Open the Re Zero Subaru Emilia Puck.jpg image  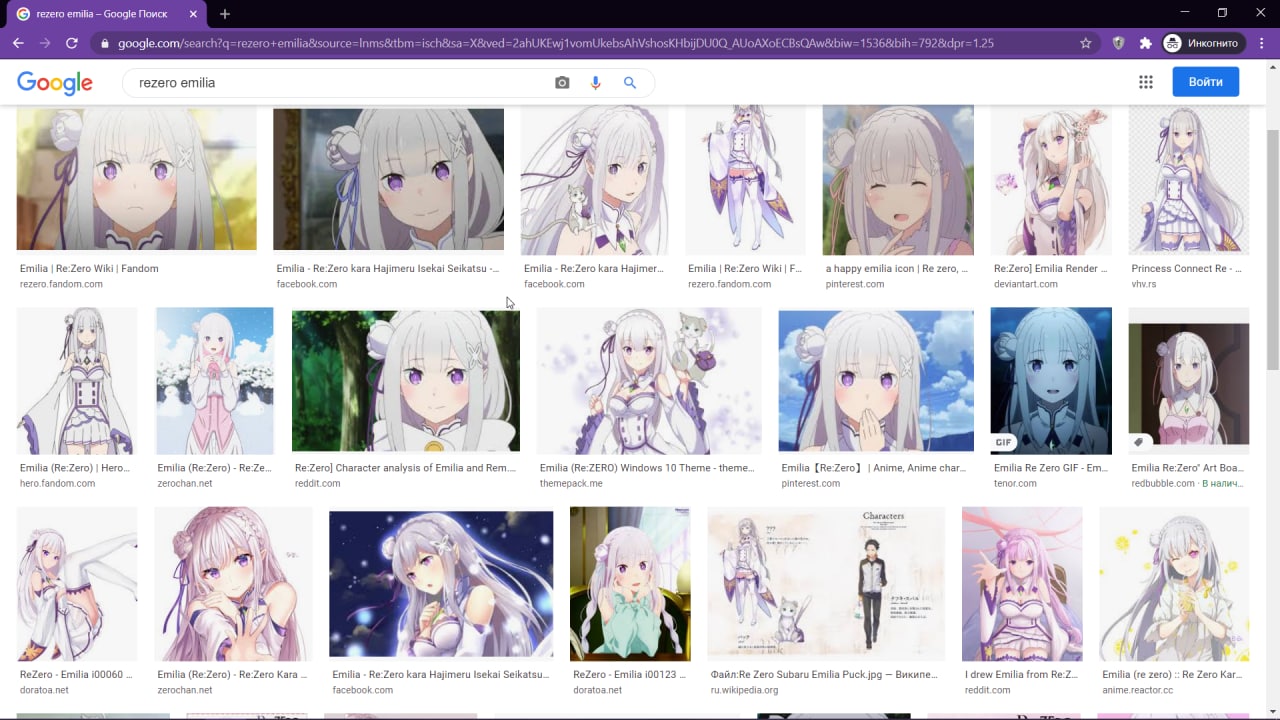826,584
